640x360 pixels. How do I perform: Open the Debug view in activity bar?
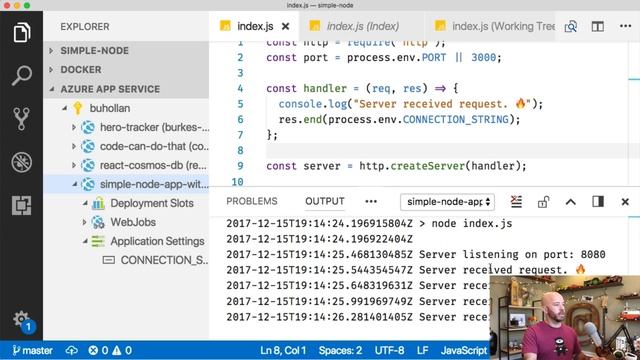pyautogui.click(x=21, y=162)
